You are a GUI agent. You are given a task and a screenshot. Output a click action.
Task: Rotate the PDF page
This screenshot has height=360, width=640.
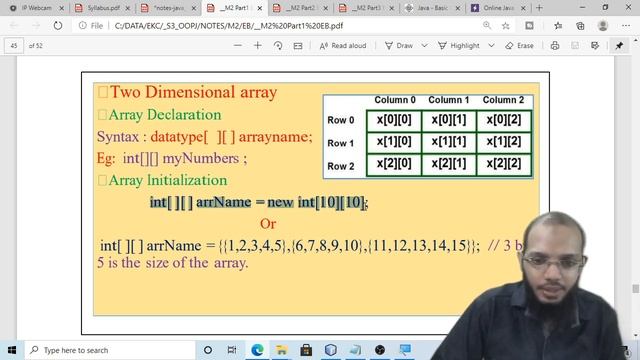278,46
